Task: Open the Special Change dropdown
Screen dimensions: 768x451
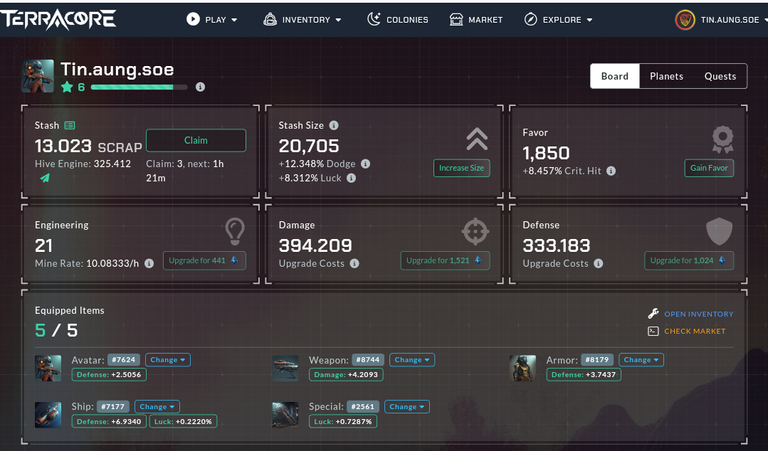Action: pyautogui.click(x=407, y=407)
